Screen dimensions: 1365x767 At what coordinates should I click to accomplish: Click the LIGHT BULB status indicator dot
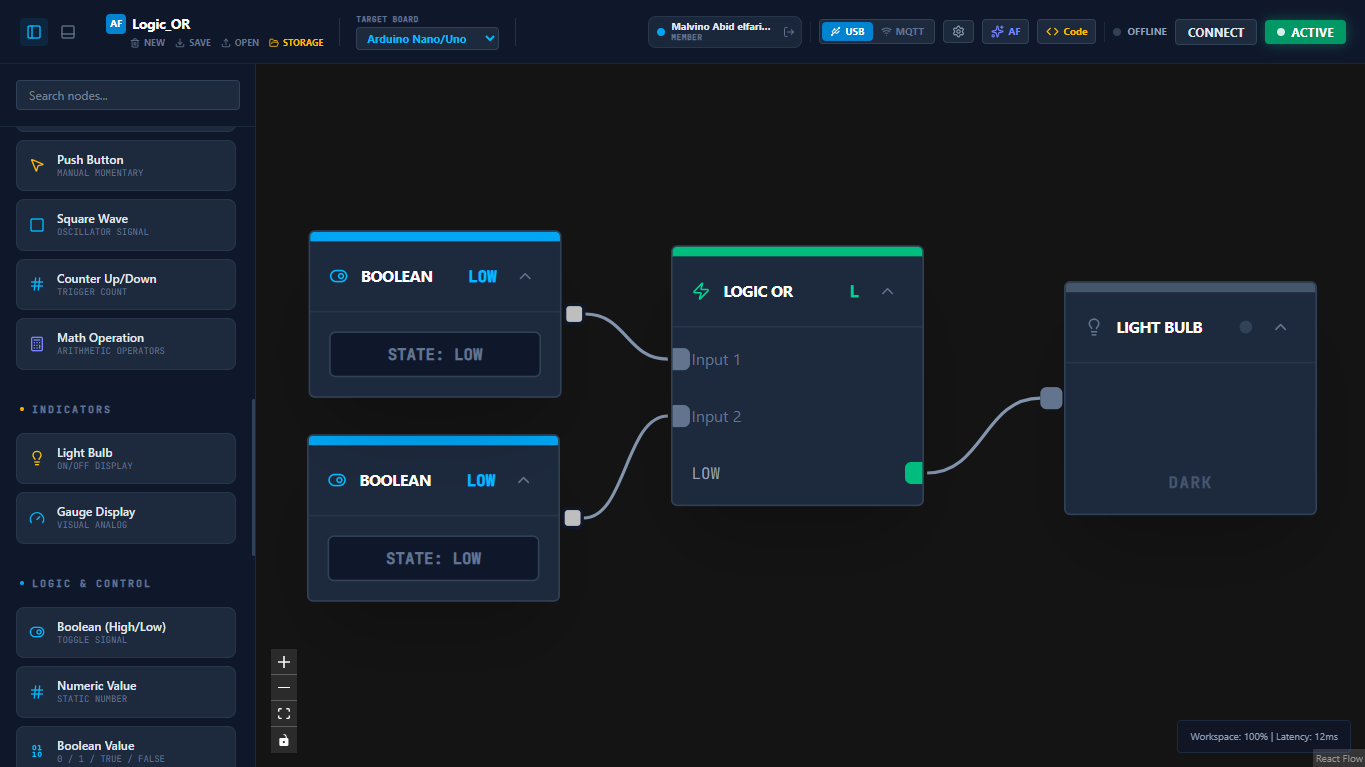pos(1245,327)
